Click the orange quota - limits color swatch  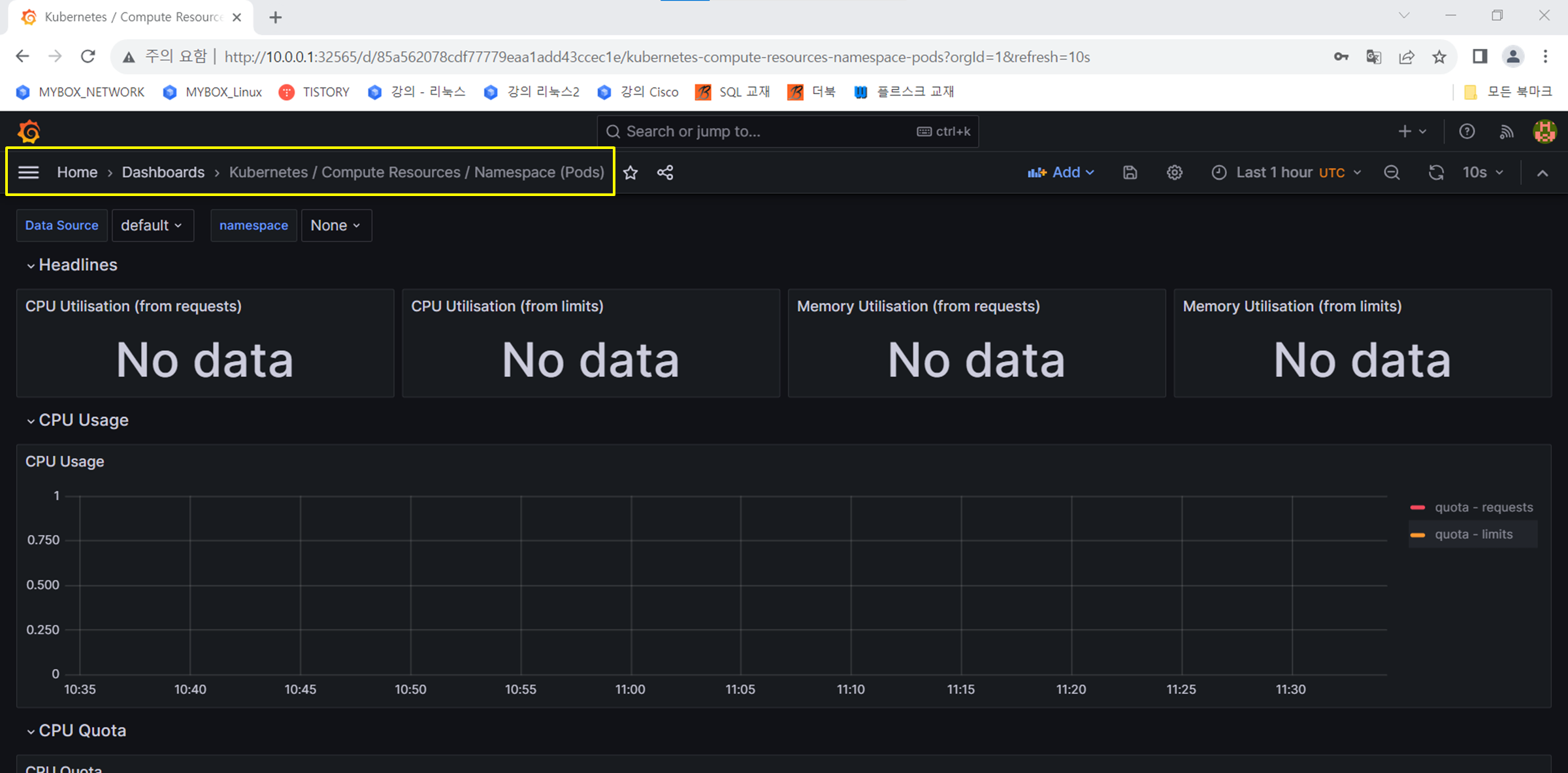(1418, 535)
